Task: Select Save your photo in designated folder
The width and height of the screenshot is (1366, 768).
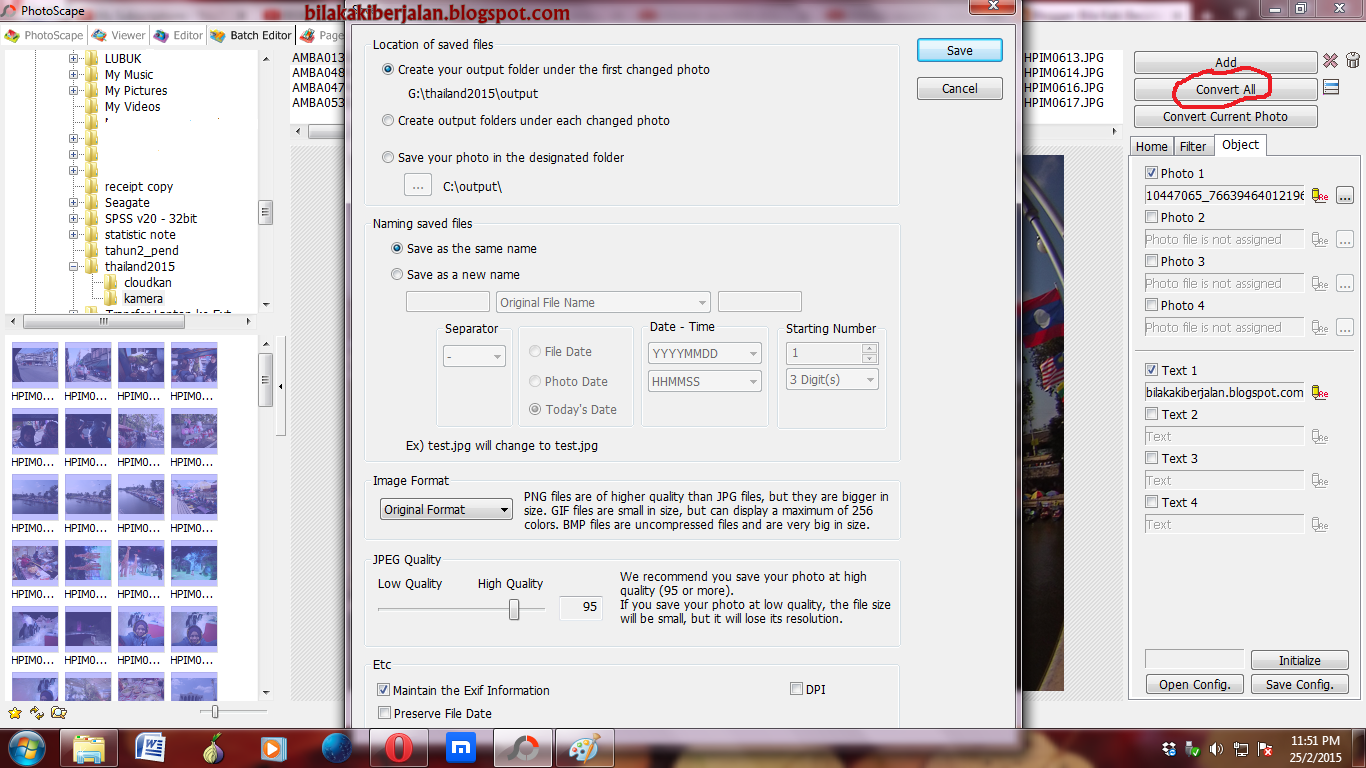Action: point(389,158)
